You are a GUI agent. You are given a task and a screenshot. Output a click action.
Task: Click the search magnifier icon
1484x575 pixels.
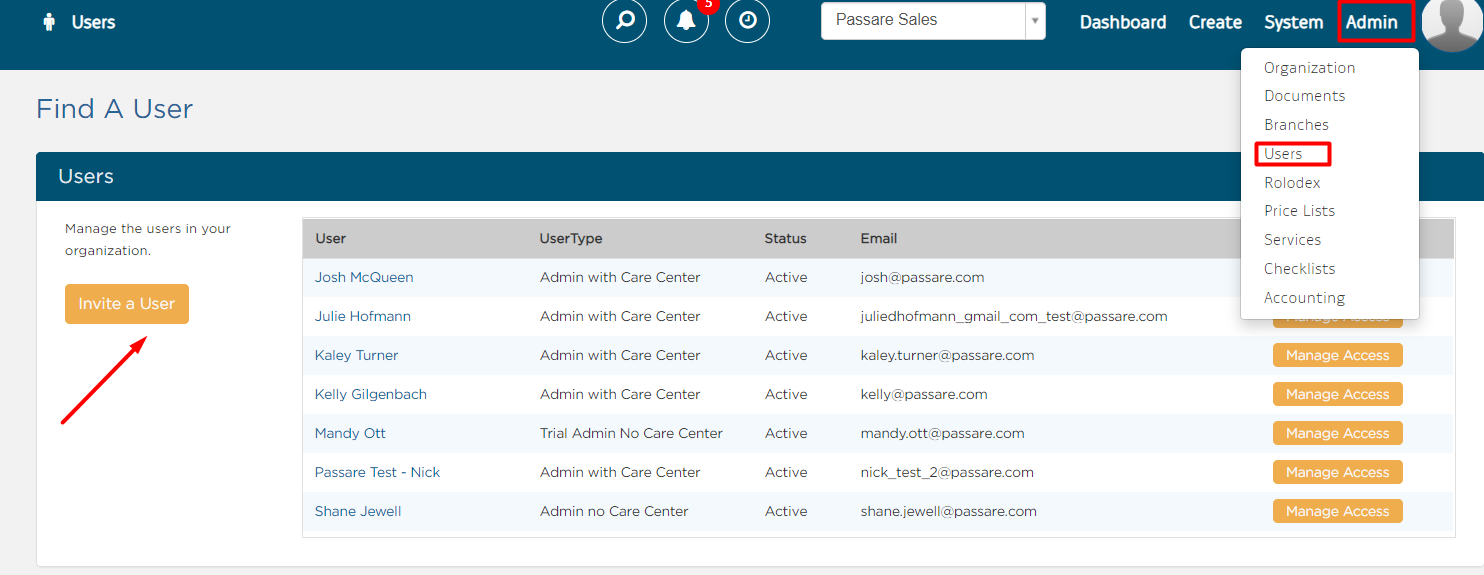click(x=625, y=21)
